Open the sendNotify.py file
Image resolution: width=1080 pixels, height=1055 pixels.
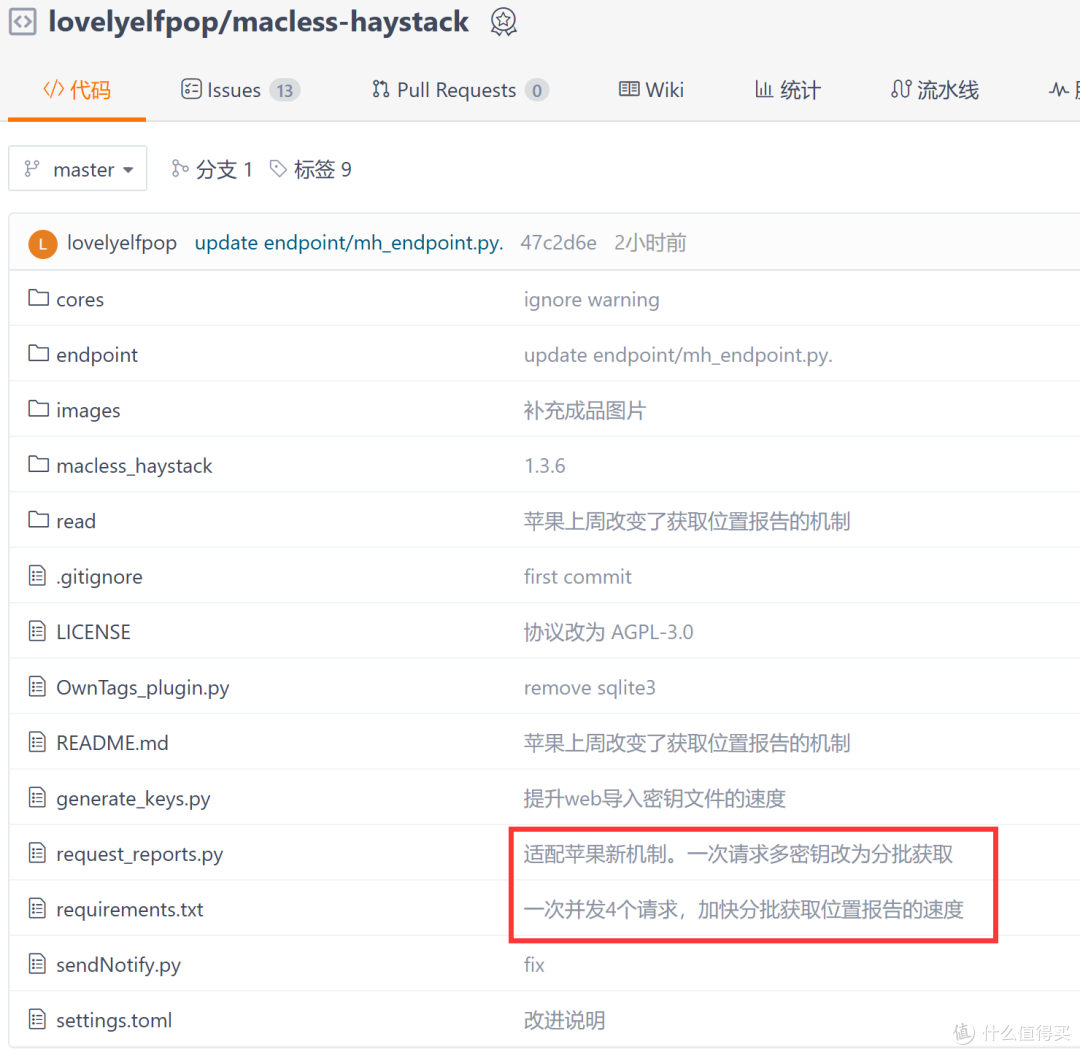(x=118, y=965)
